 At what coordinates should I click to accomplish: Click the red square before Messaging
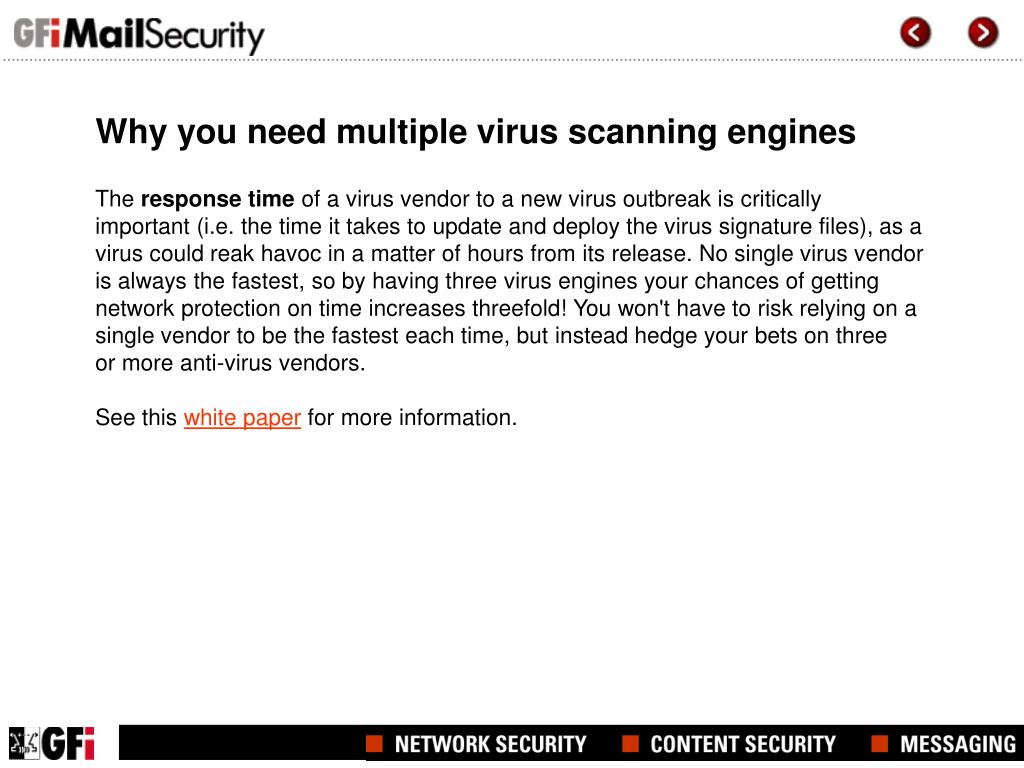tap(880, 743)
